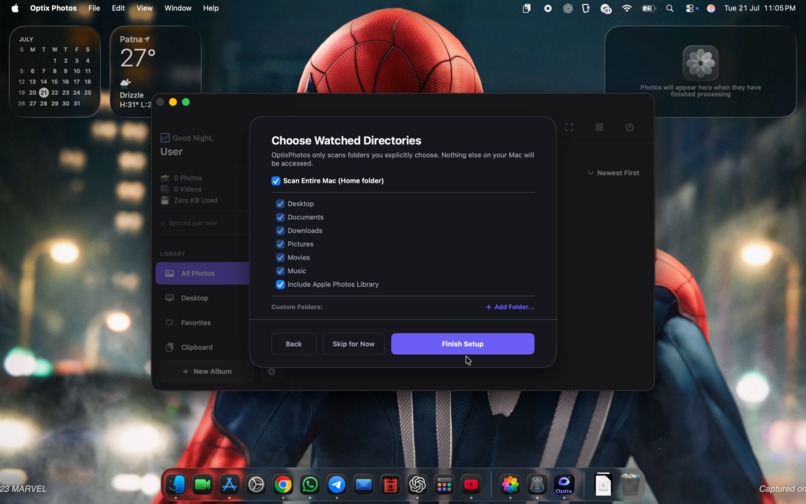Click the Finish Setup button

pos(463,344)
